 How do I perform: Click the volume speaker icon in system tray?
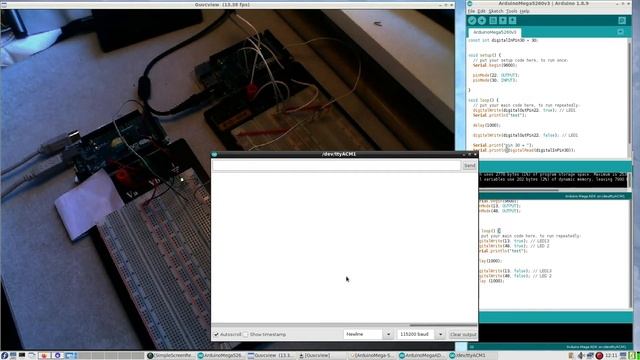[x=580, y=356]
